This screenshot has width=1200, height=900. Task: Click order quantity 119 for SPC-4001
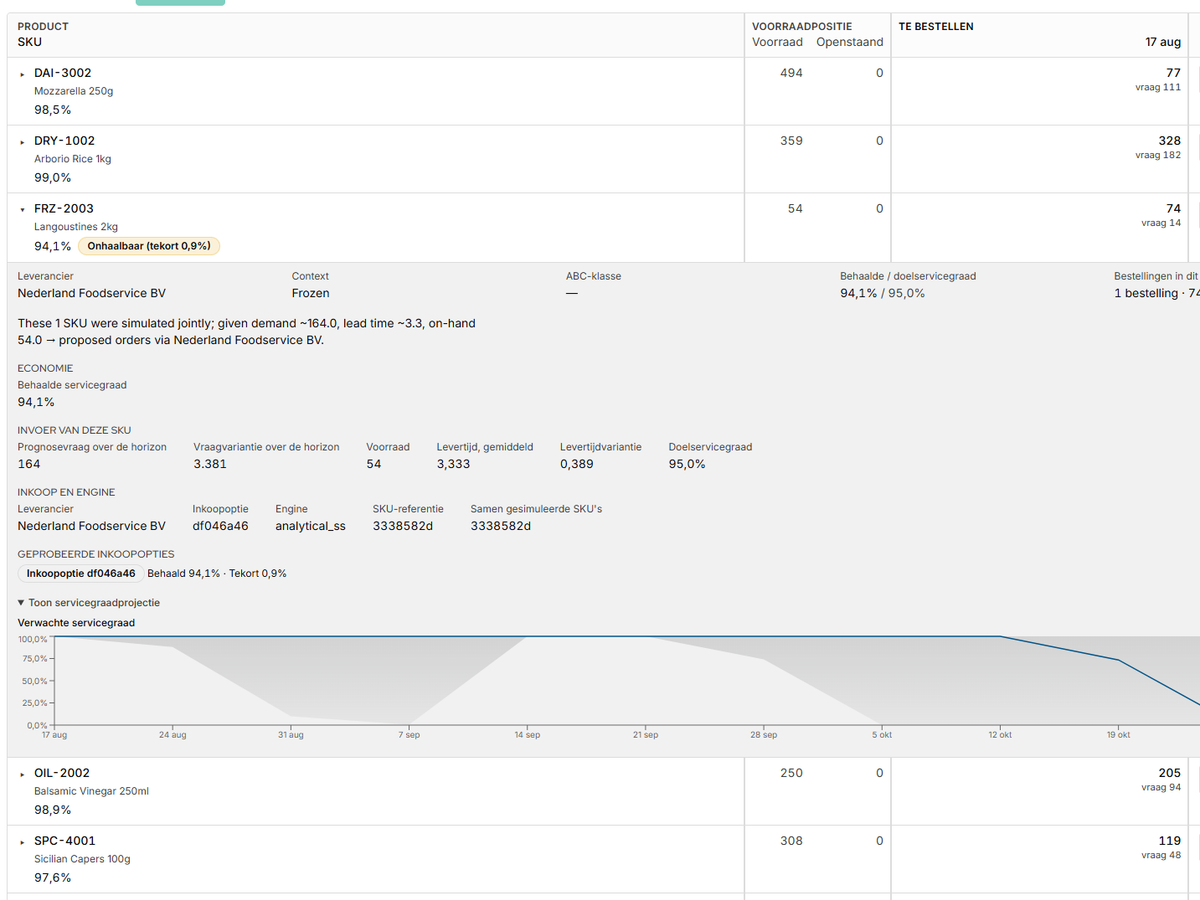tap(1170, 841)
